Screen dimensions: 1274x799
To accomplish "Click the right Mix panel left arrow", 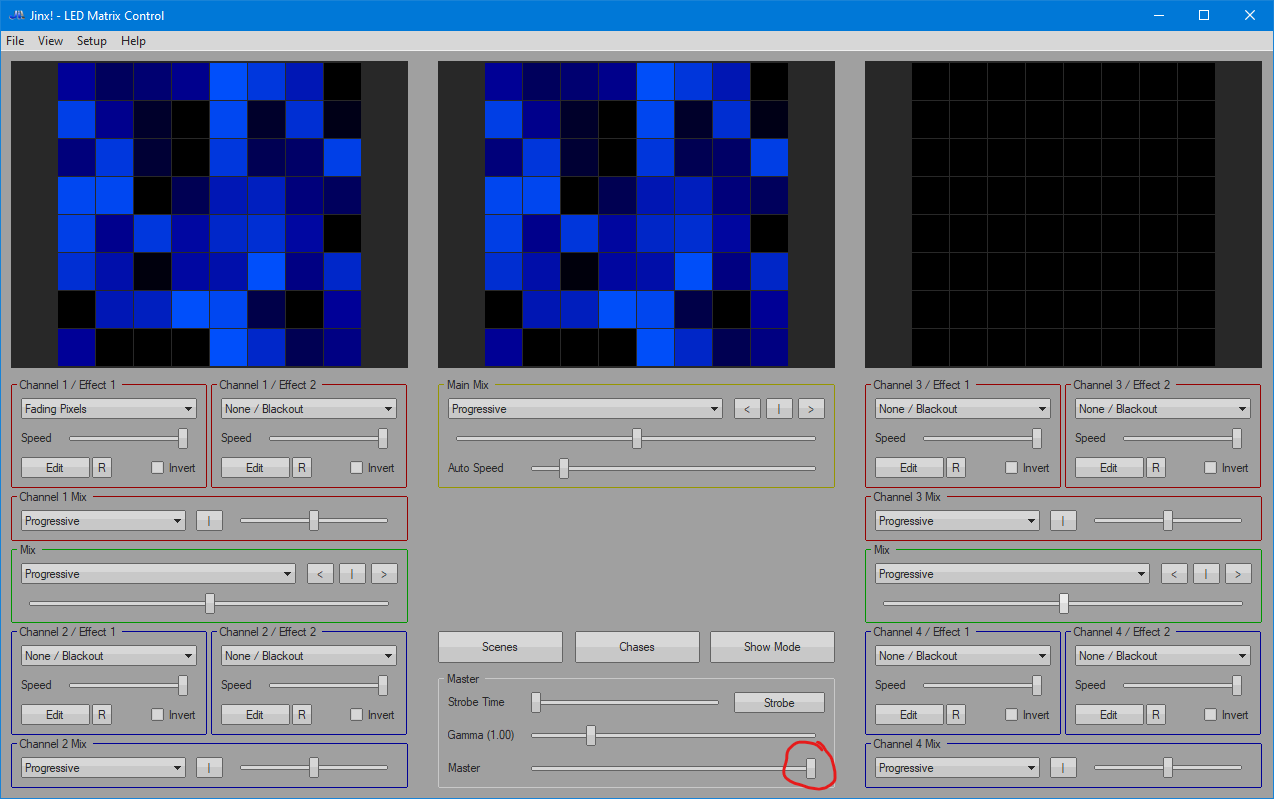I will [1174, 574].
